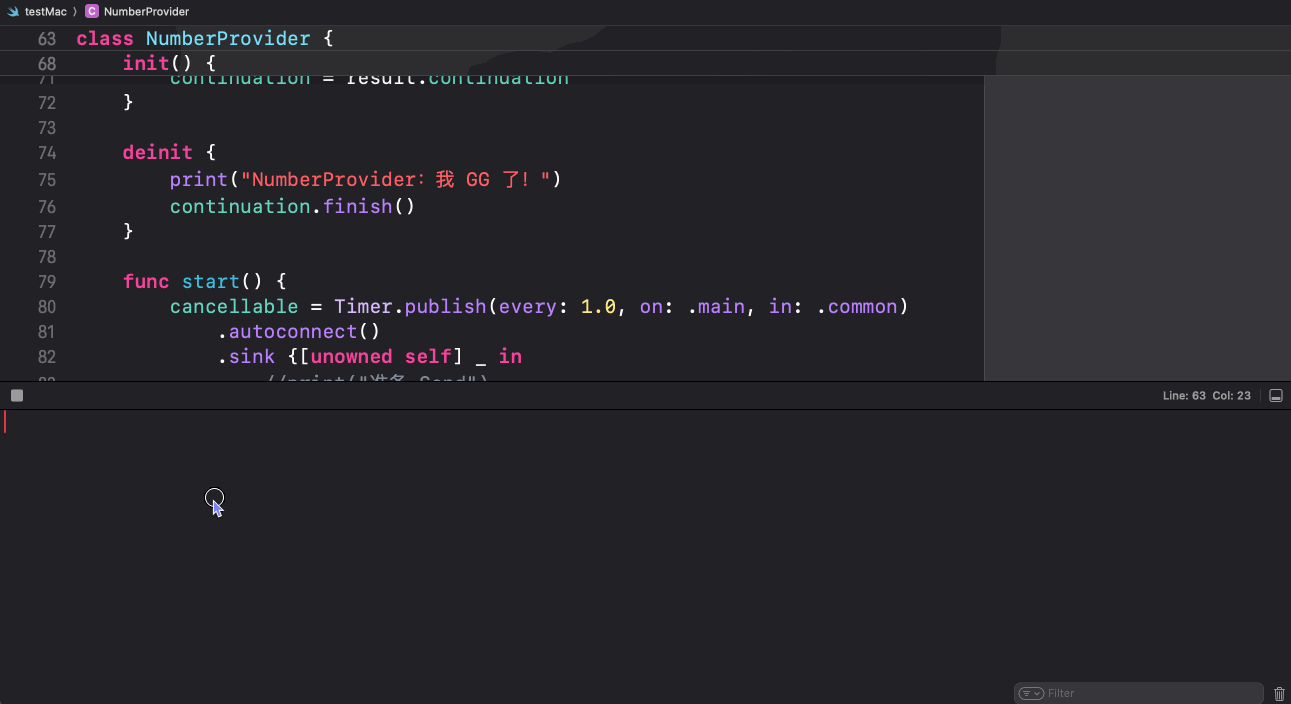
Task: Focus the console Filter field
Action: click(1139, 693)
